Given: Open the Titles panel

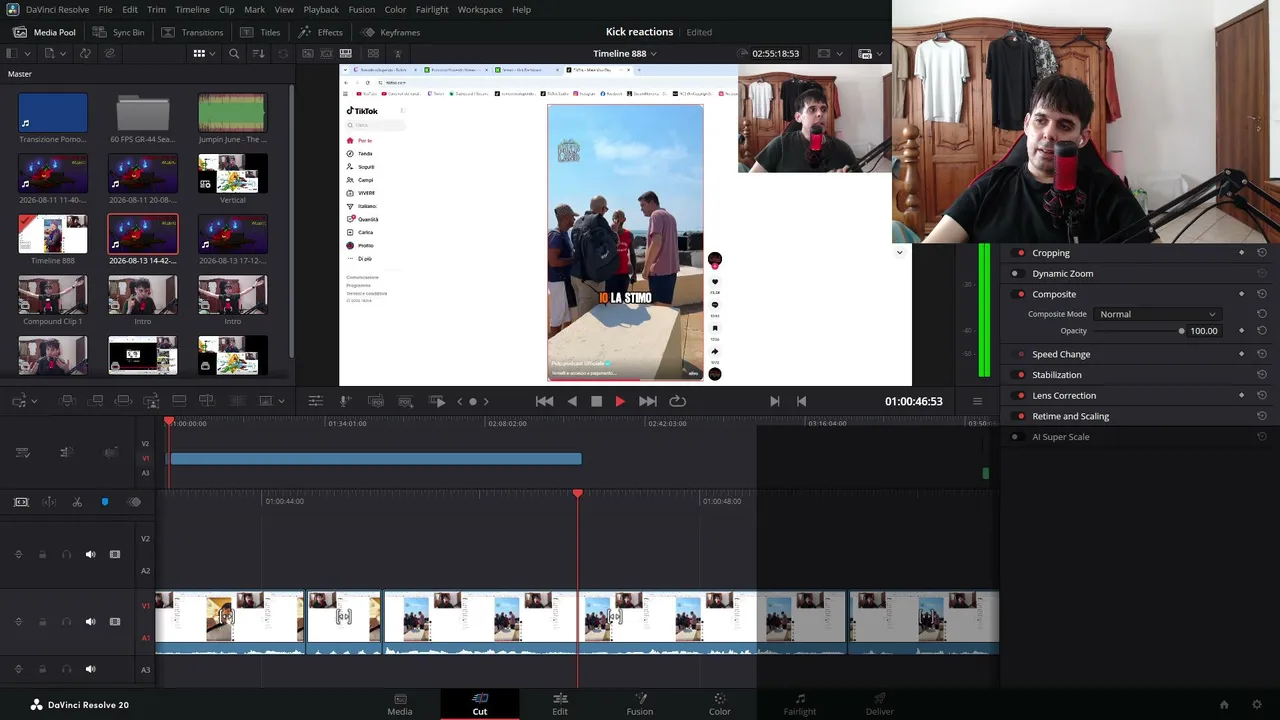Looking at the screenshot, I should [x=260, y=32].
